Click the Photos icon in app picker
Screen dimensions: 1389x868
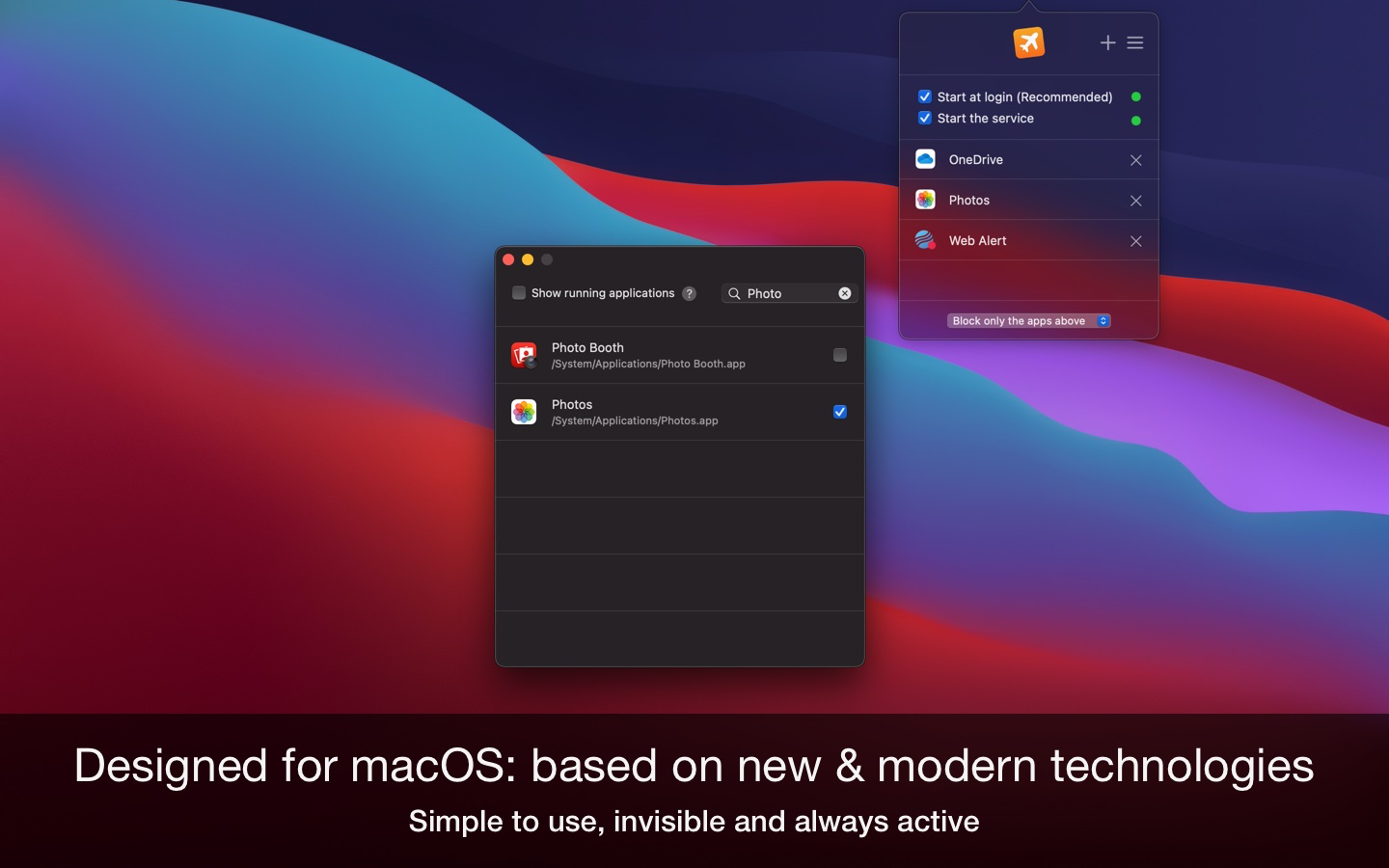click(x=524, y=412)
